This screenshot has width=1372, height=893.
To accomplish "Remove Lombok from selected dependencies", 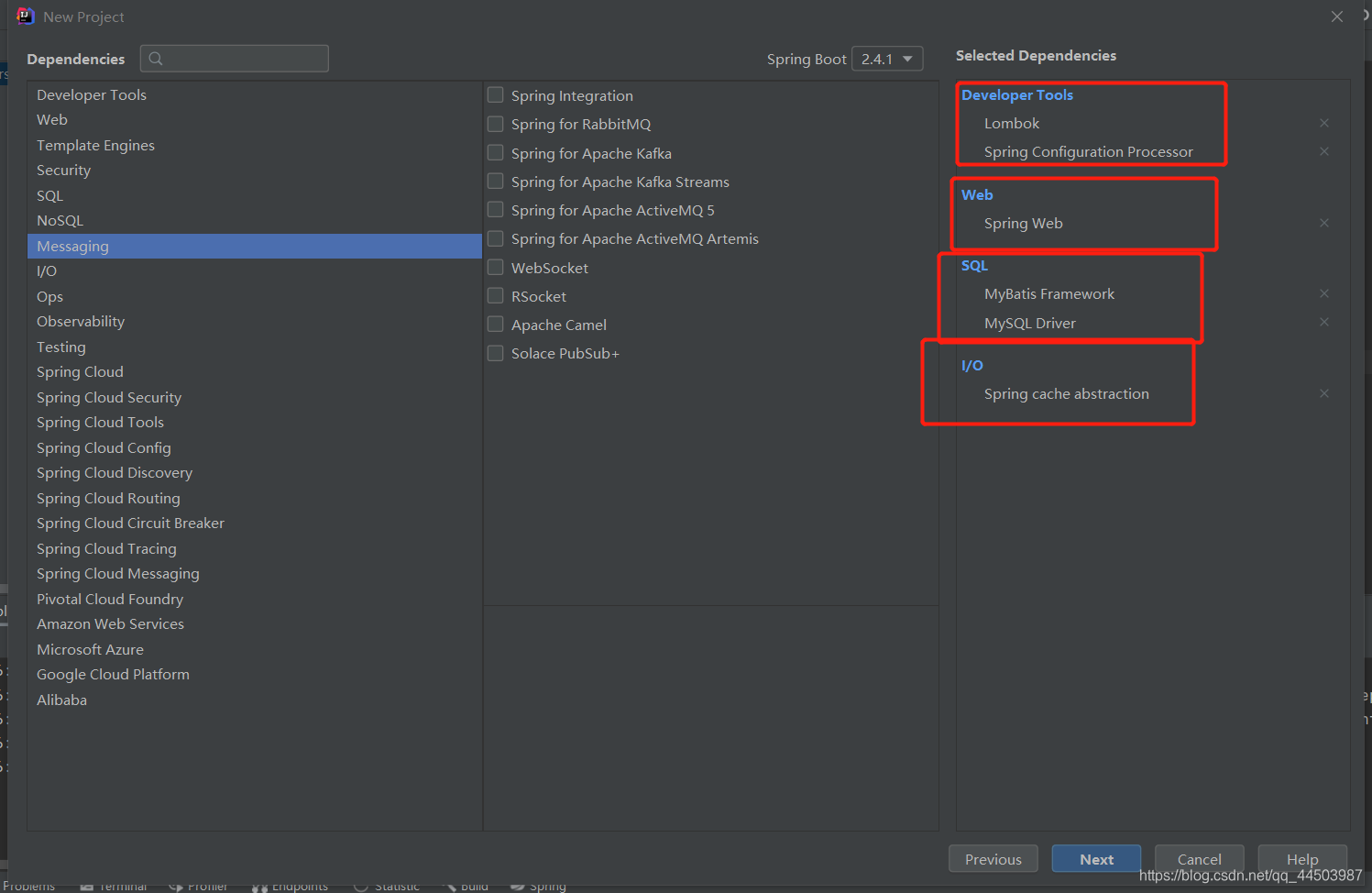I will coord(1323,123).
